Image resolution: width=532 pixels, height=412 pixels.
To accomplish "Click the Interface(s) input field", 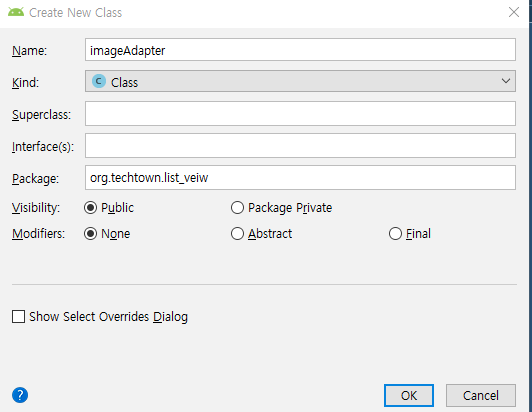I will [300, 146].
